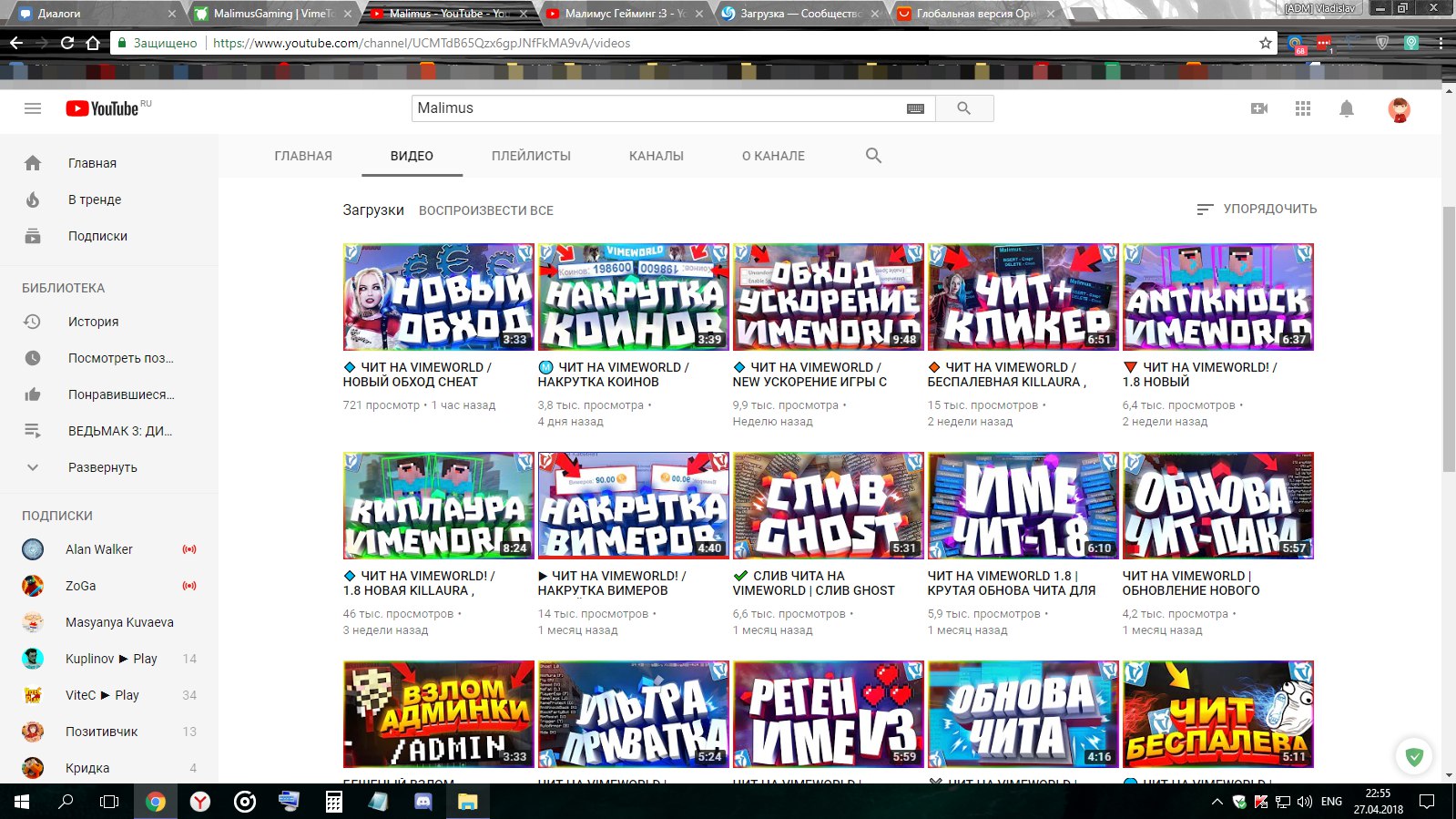Switch to the ГЛАВНАЯ channel tab
Screen dimensions: 1456x819
point(303,156)
